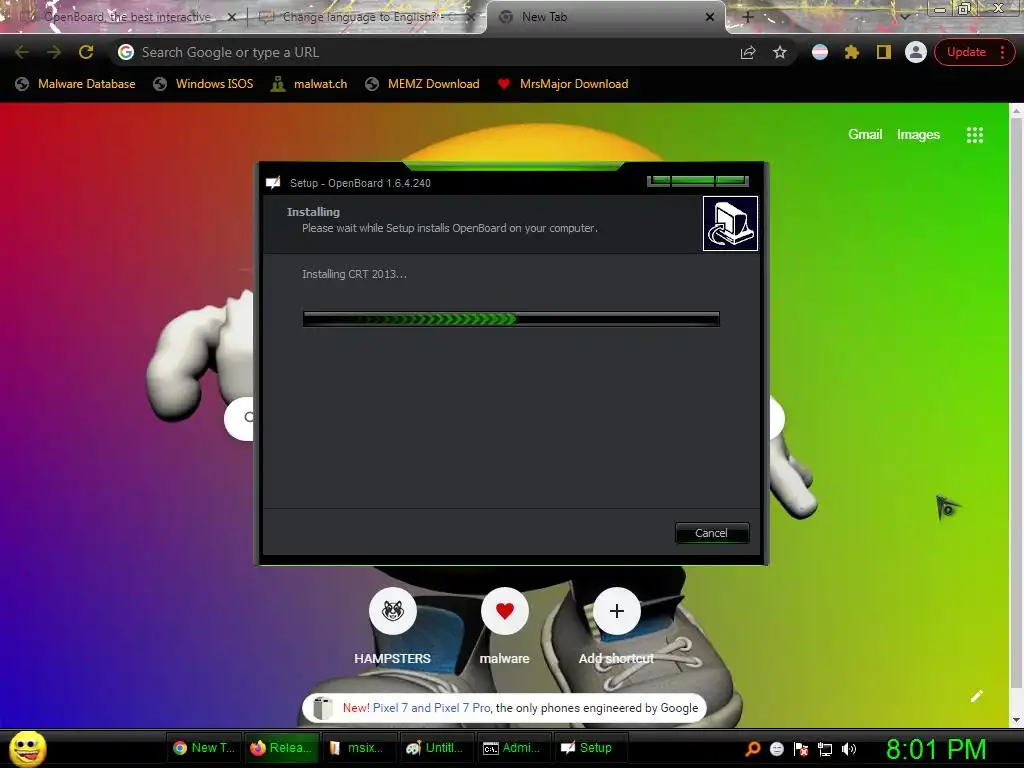Toggle the browser side panel icon
This screenshot has height=768, width=1024.
[884, 52]
